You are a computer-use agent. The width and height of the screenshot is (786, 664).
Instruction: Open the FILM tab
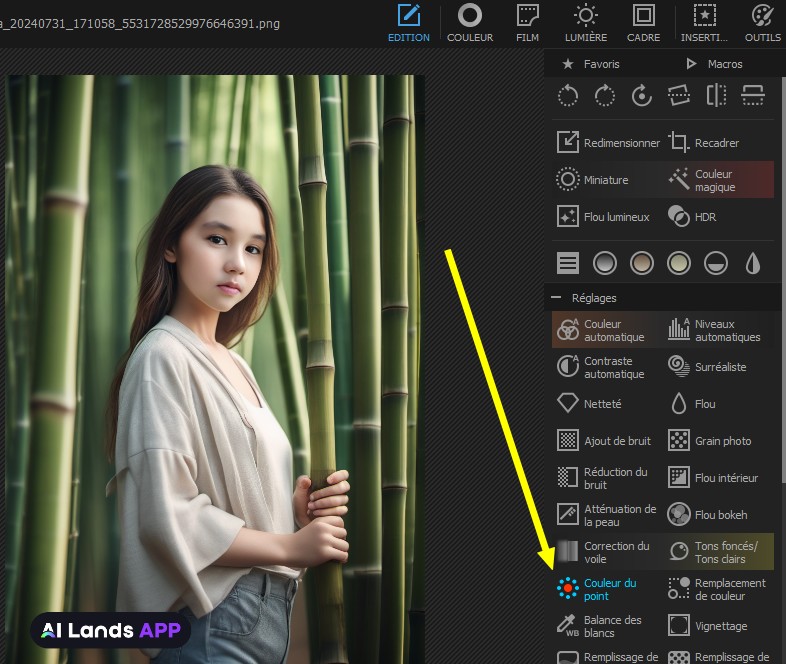coord(527,23)
